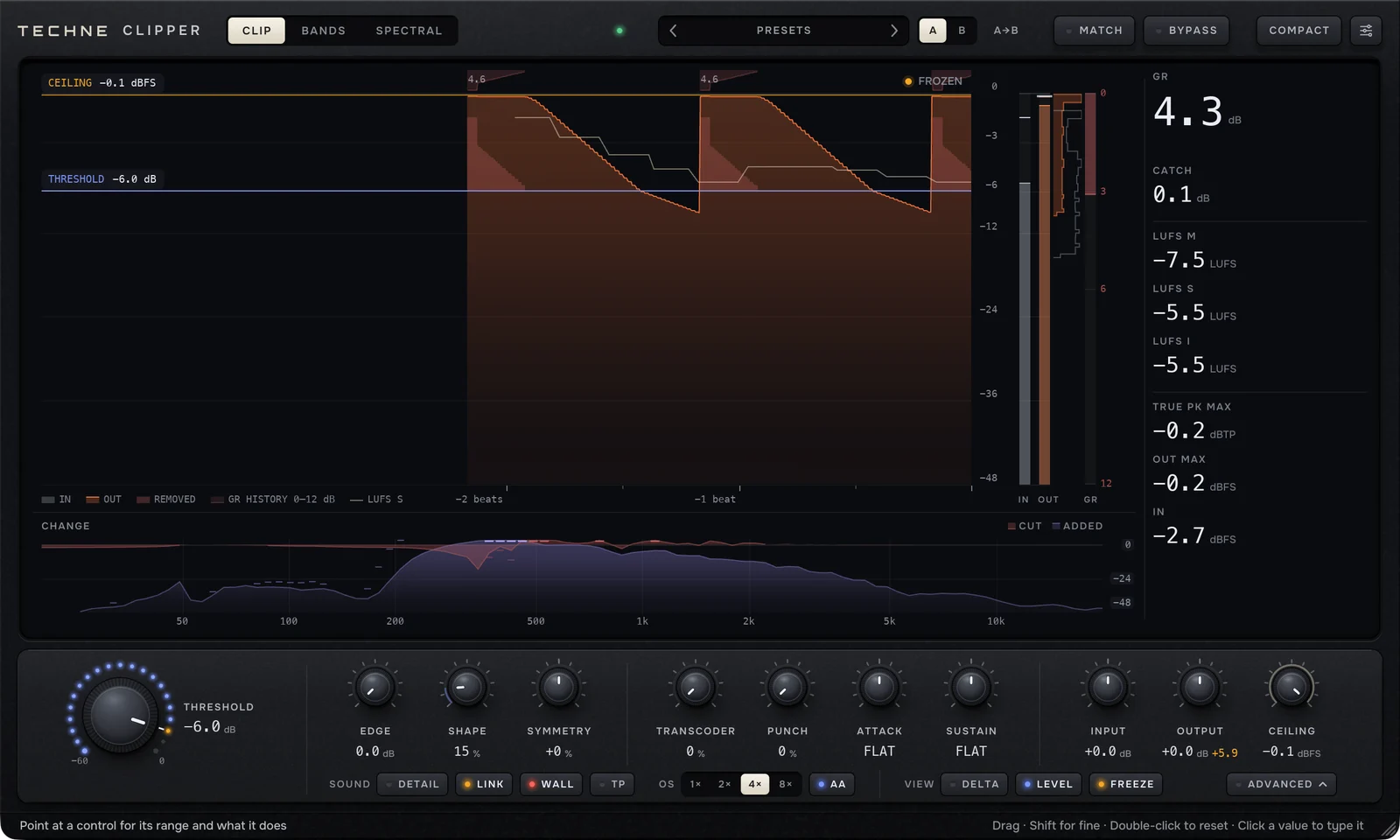Select 2× oversampling
Viewport: 1400px width, 840px height.
724,784
